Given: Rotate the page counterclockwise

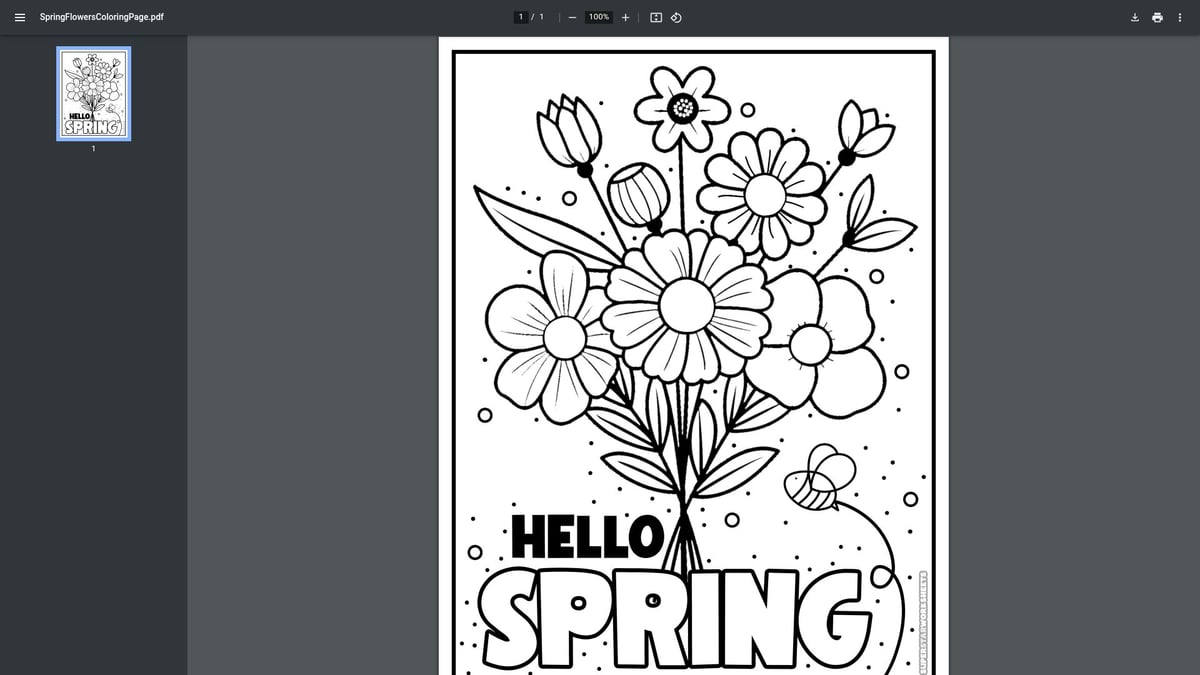Looking at the screenshot, I should click(x=676, y=17).
